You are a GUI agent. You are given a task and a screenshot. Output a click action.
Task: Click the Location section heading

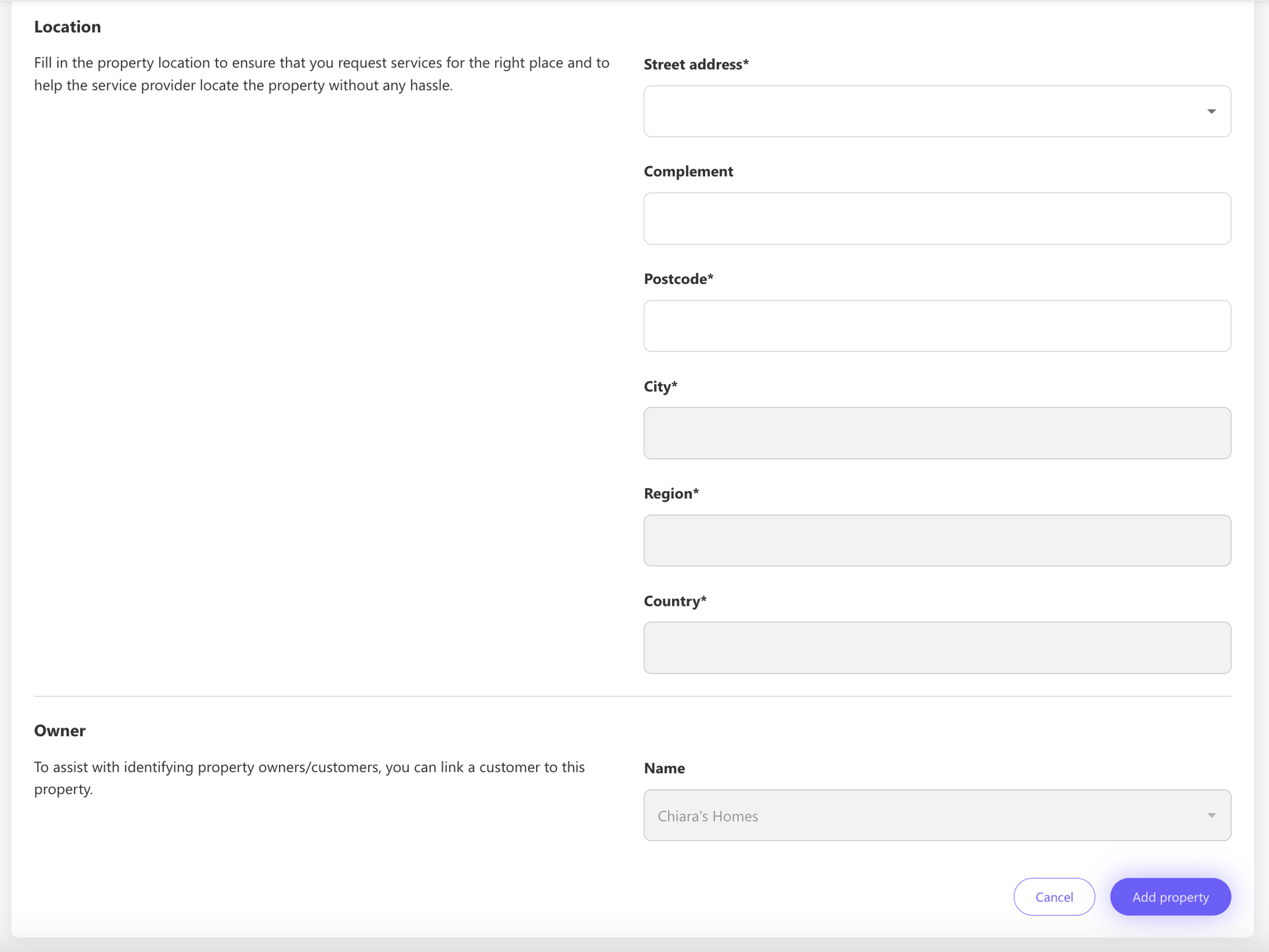coord(68,26)
